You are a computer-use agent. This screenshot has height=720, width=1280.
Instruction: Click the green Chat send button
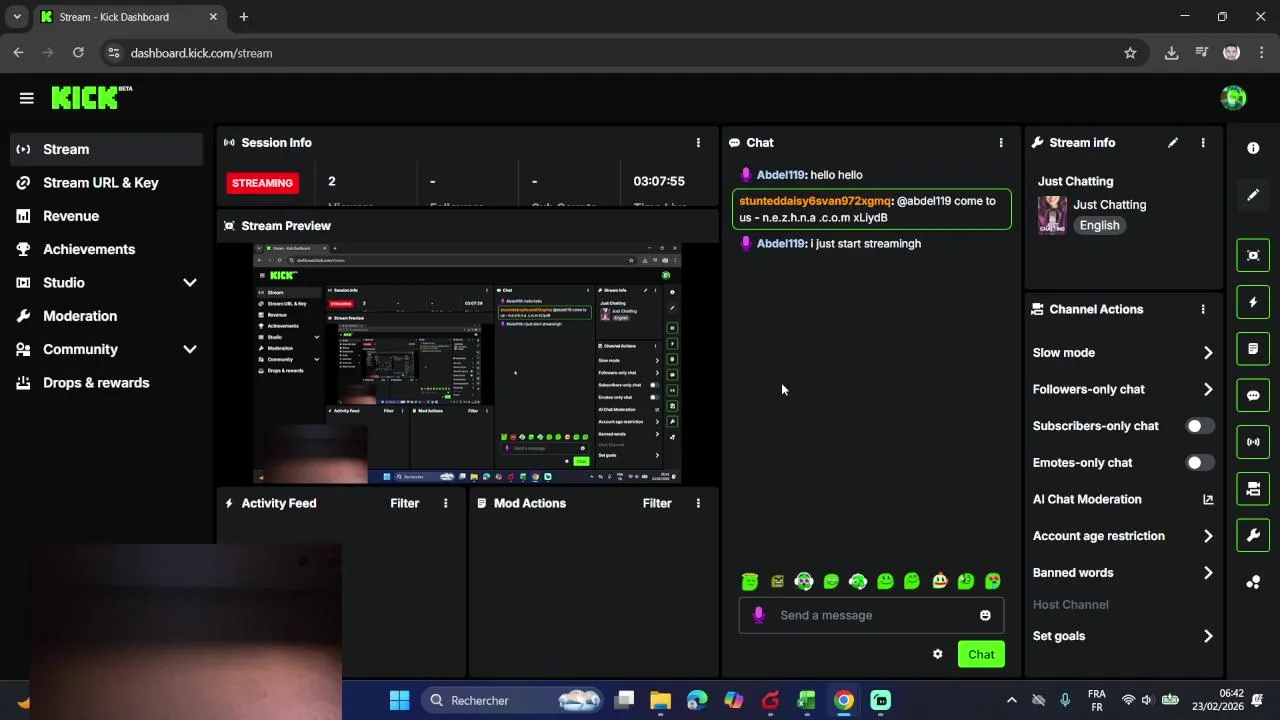pos(981,654)
